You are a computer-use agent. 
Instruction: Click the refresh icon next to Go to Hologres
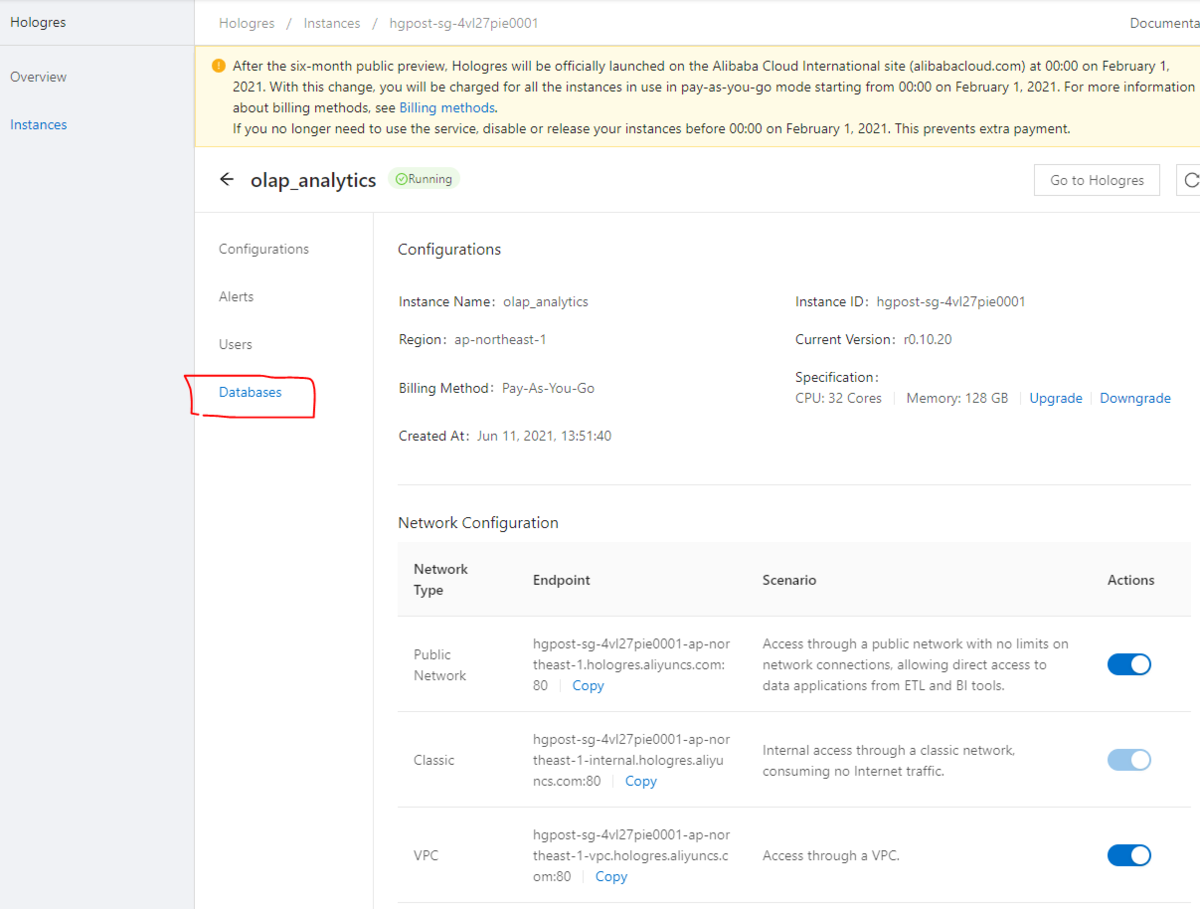(x=1189, y=180)
